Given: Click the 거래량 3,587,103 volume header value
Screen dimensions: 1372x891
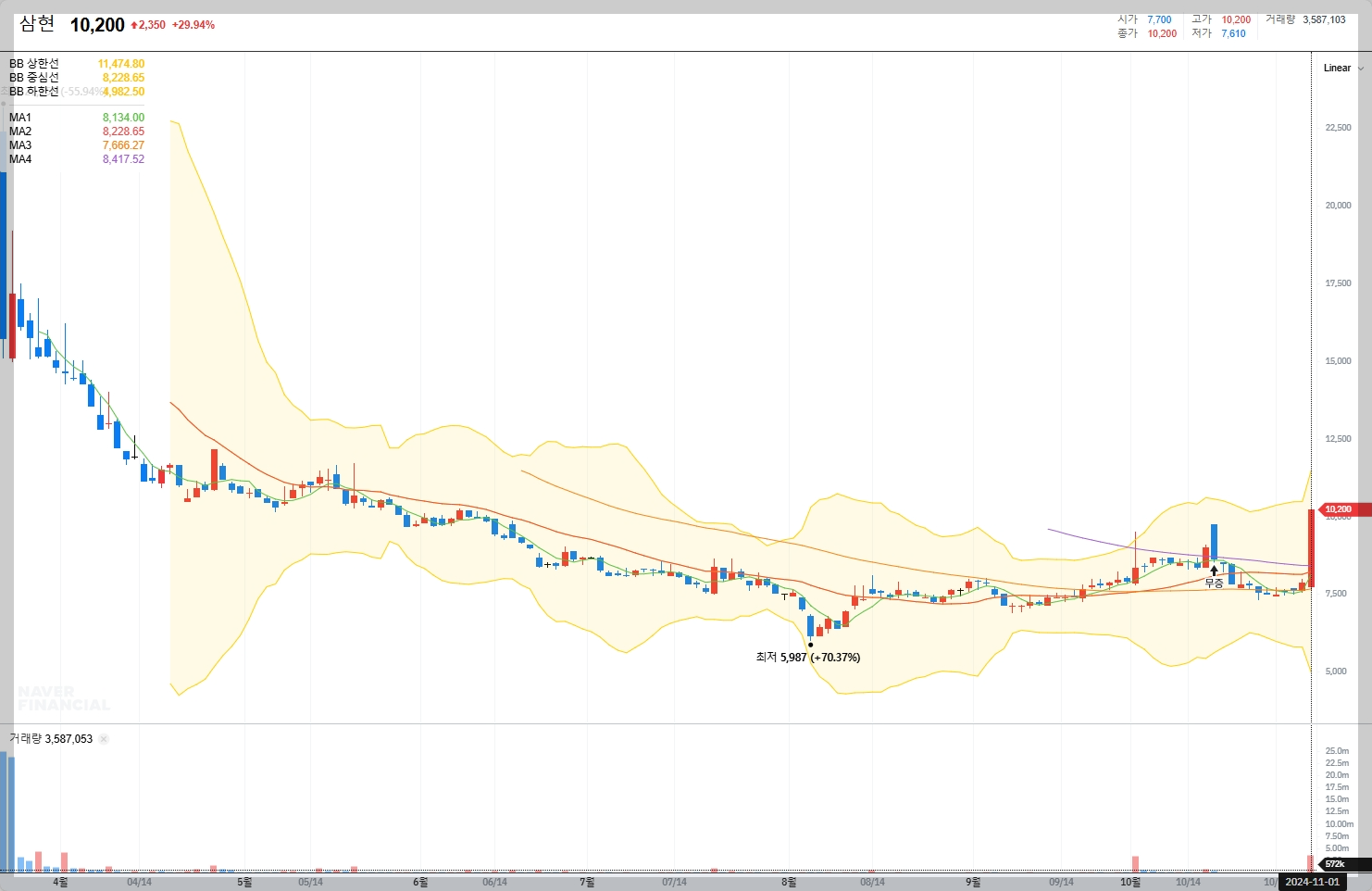Looking at the screenshot, I should (x=1305, y=19).
